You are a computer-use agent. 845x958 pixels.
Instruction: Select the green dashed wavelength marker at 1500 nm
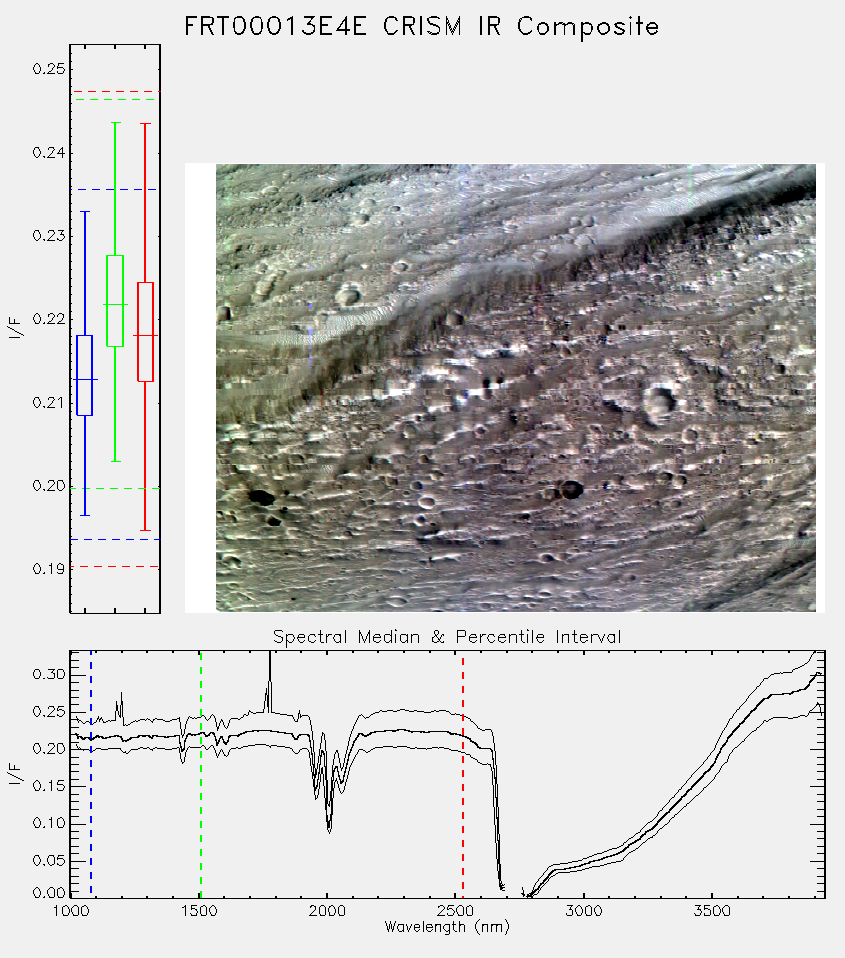[200, 773]
